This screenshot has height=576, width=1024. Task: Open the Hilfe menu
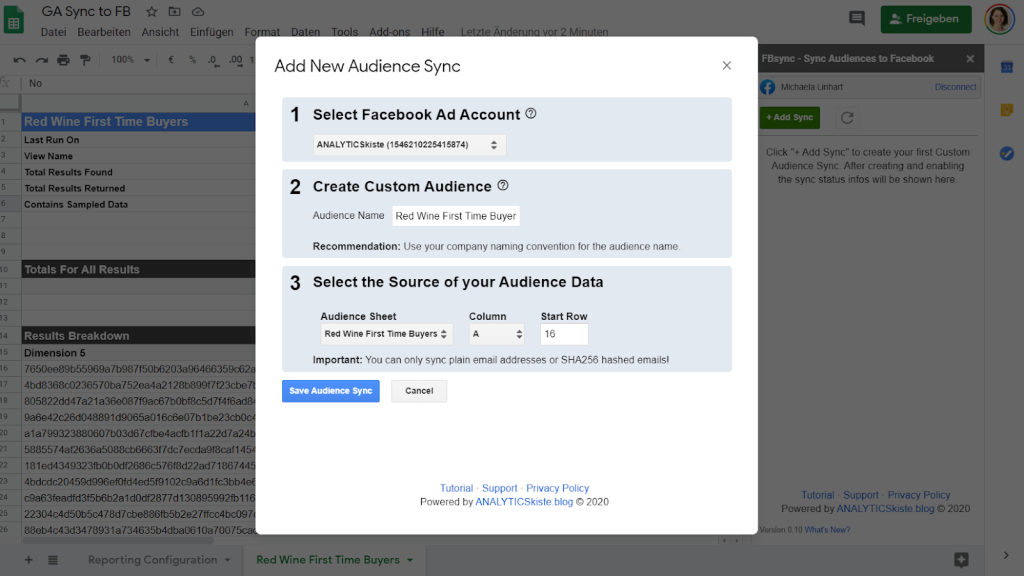432,32
